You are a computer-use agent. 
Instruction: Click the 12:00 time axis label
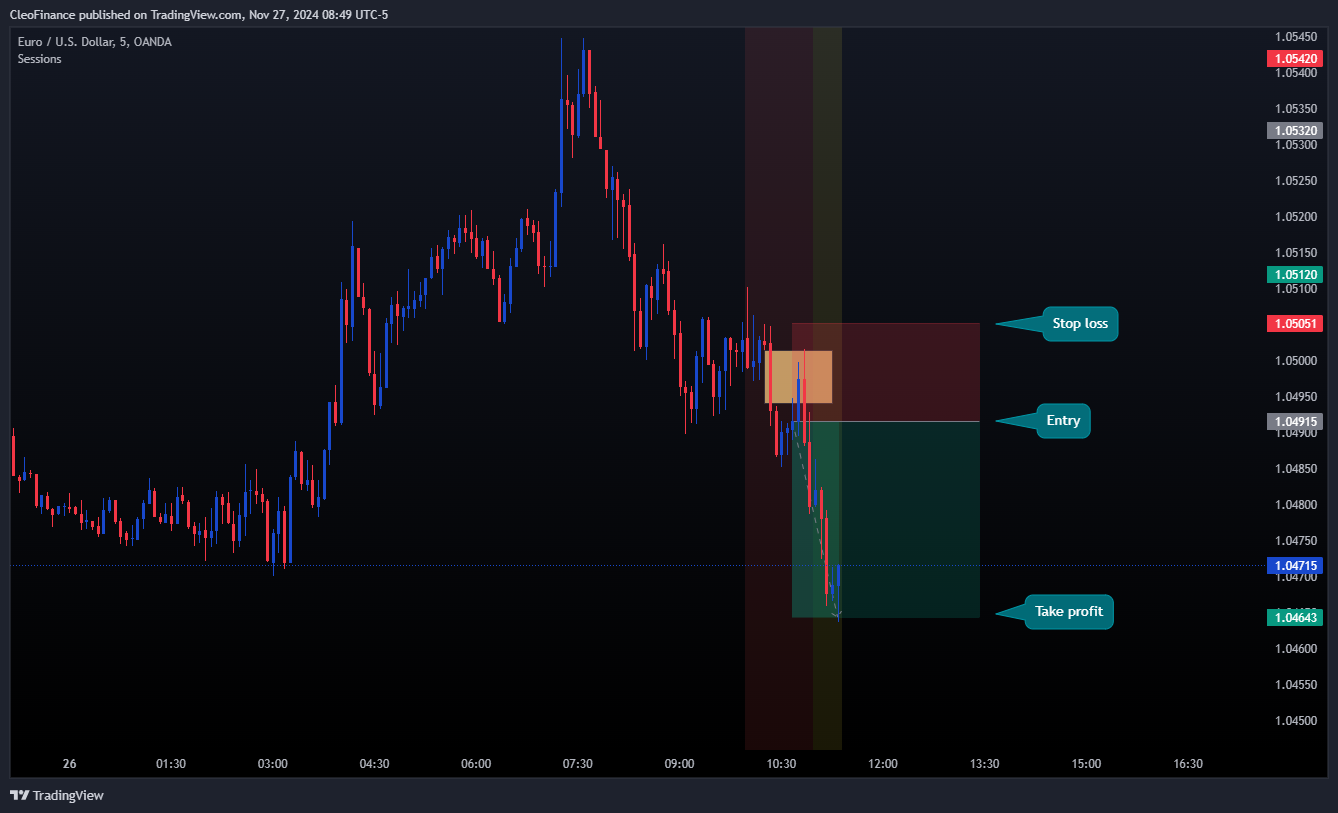pos(883,764)
